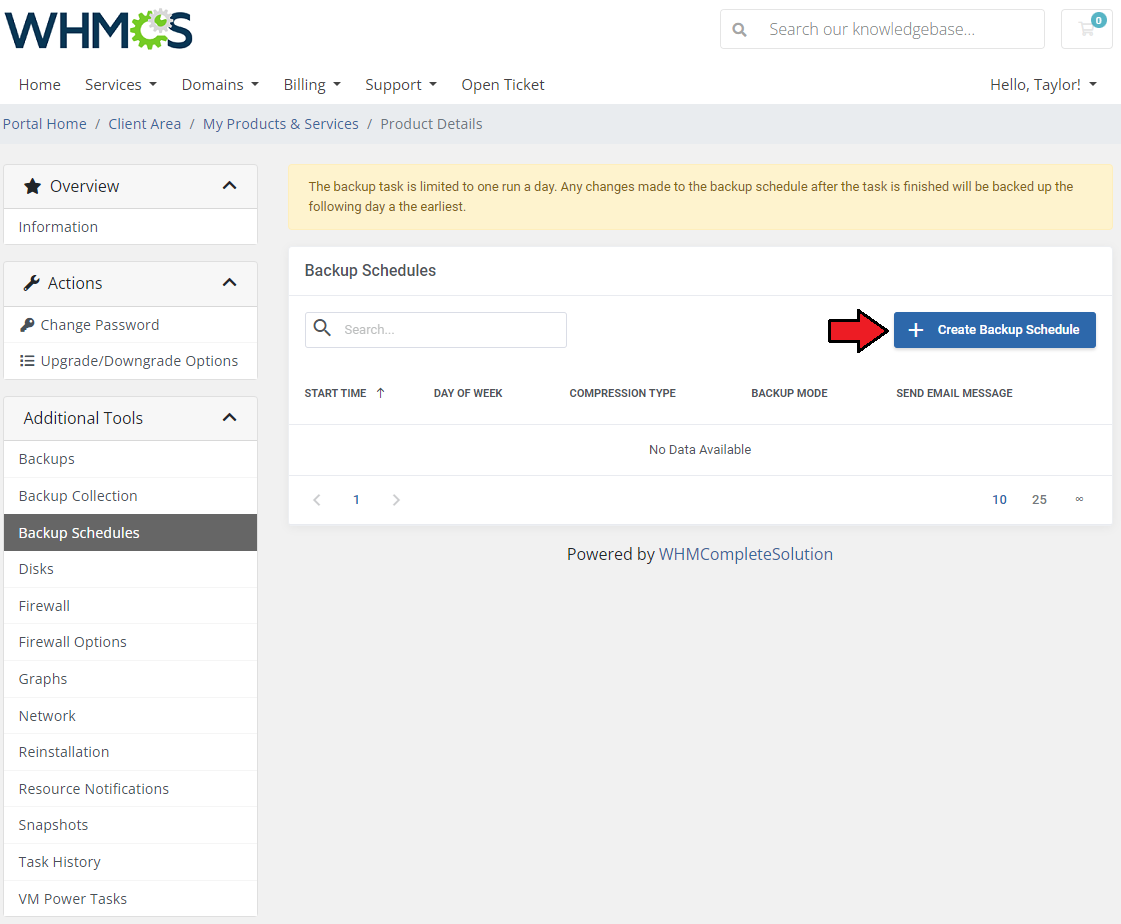The height and width of the screenshot is (924, 1121).
Task: Collapse the Additional Tools panel
Action: pos(229,418)
